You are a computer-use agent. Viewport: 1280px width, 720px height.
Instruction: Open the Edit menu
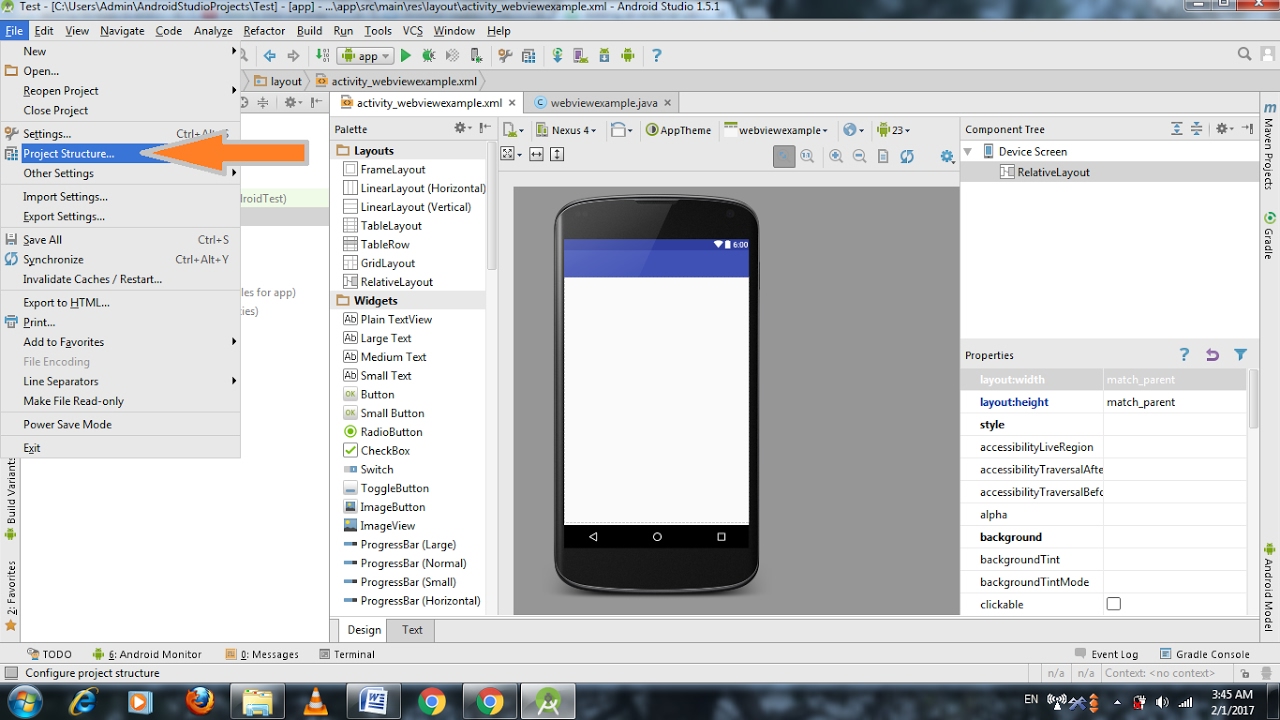click(44, 31)
